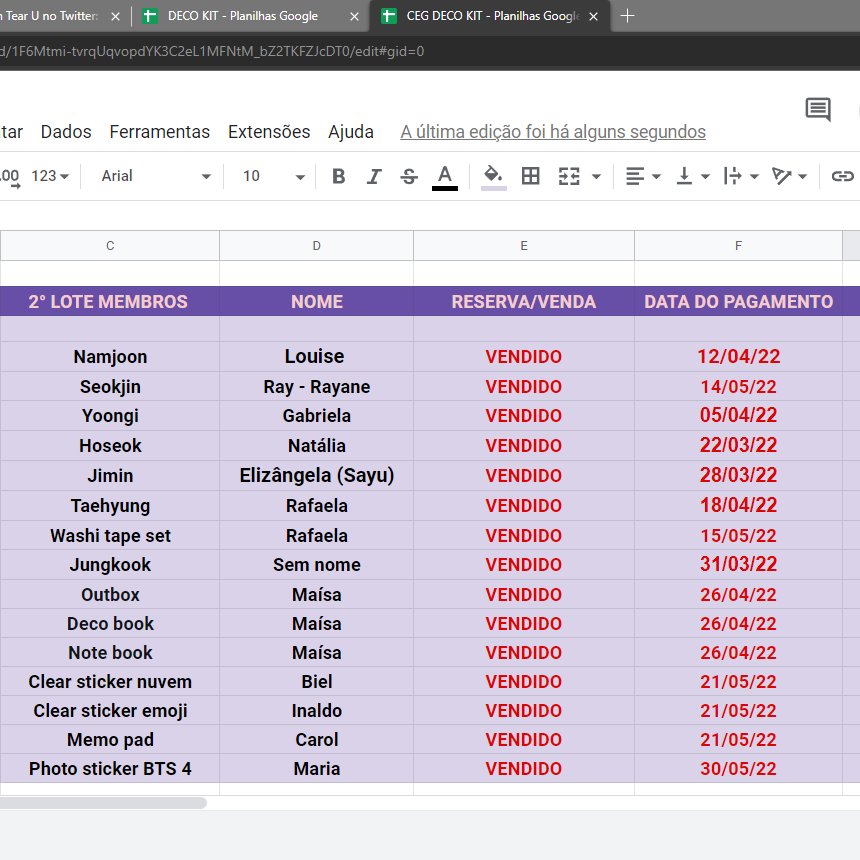Select column D header

click(x=316, y=246)
